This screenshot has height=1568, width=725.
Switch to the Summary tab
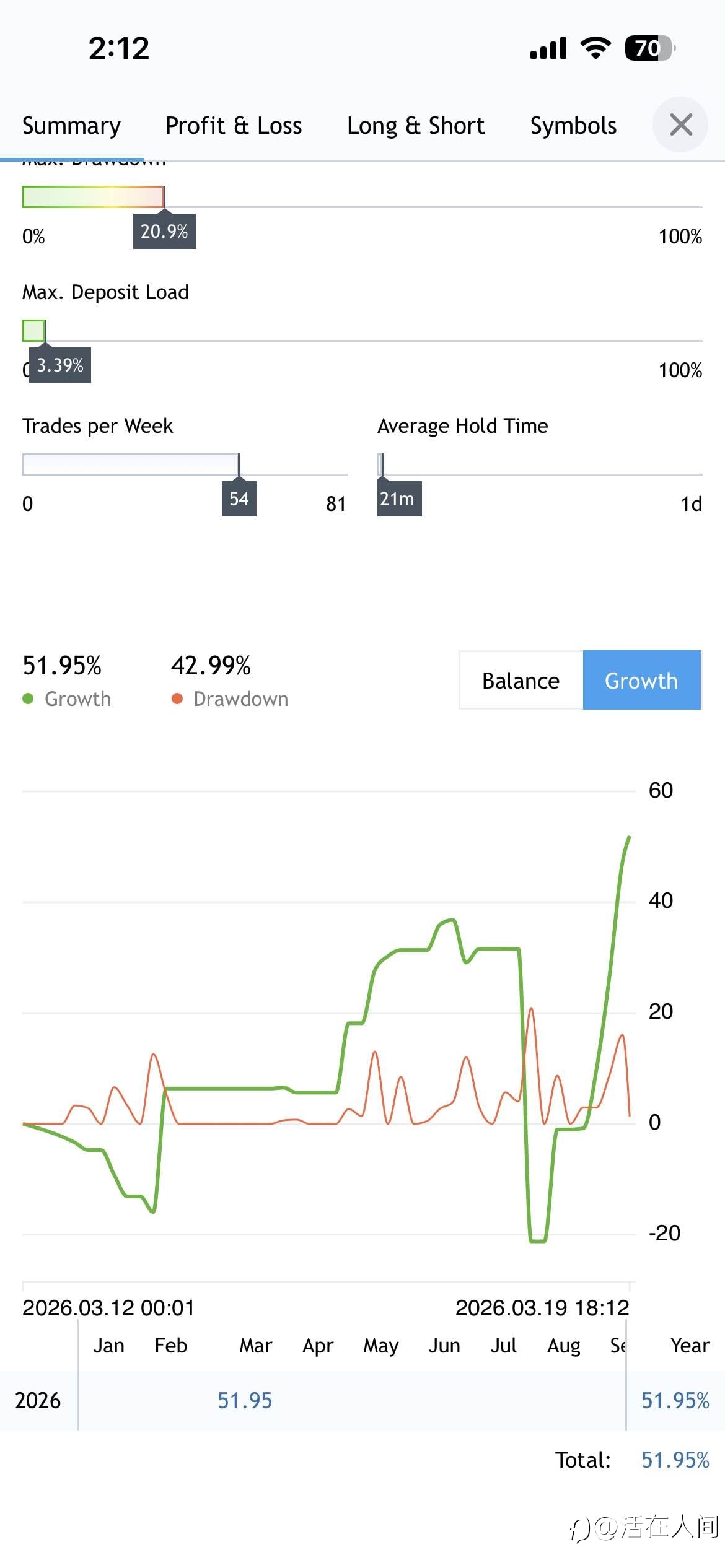(x=72, y=126)
